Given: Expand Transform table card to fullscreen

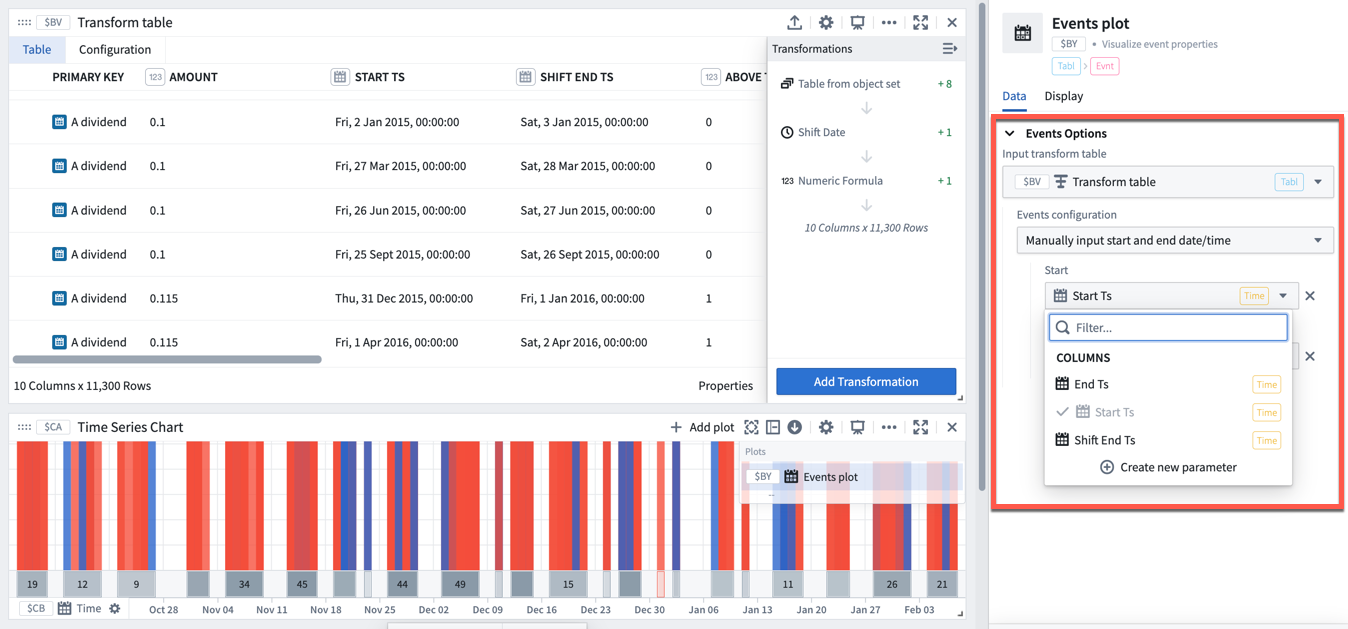Looking at the screenshot, I should click(921, 22).
